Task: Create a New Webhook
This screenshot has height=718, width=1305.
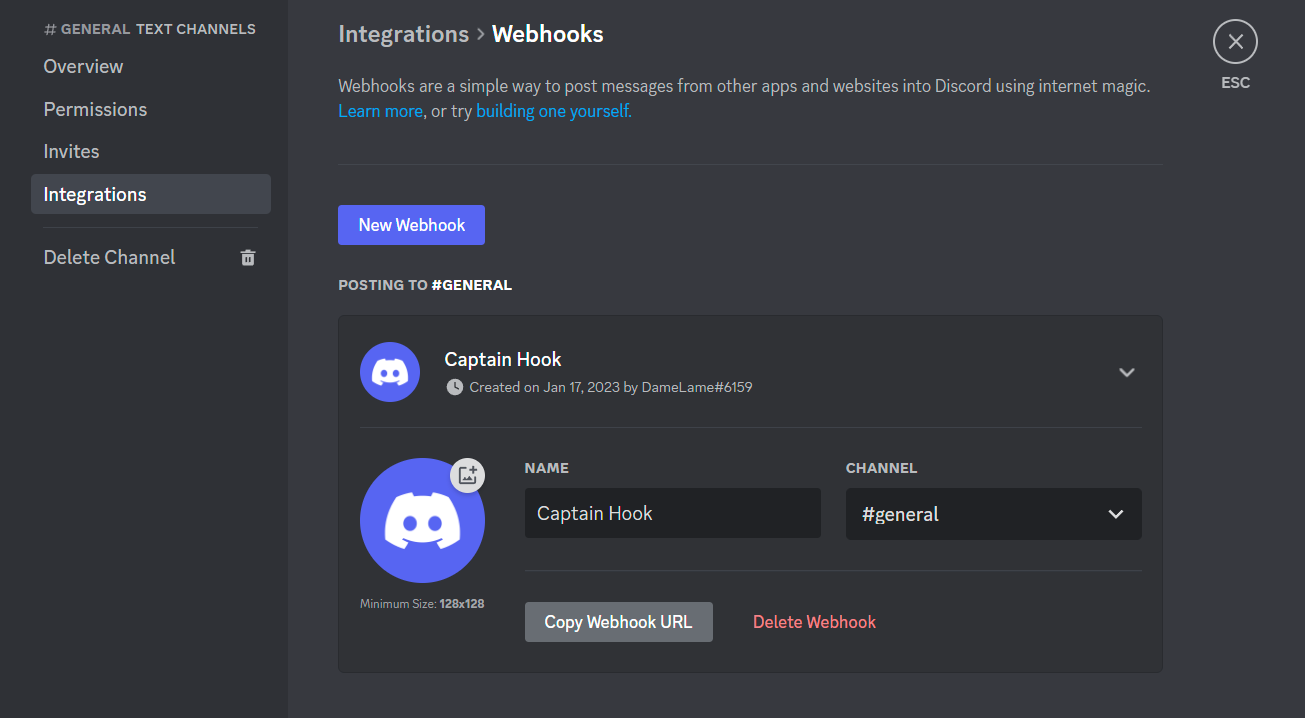Action: click(411, 225)
